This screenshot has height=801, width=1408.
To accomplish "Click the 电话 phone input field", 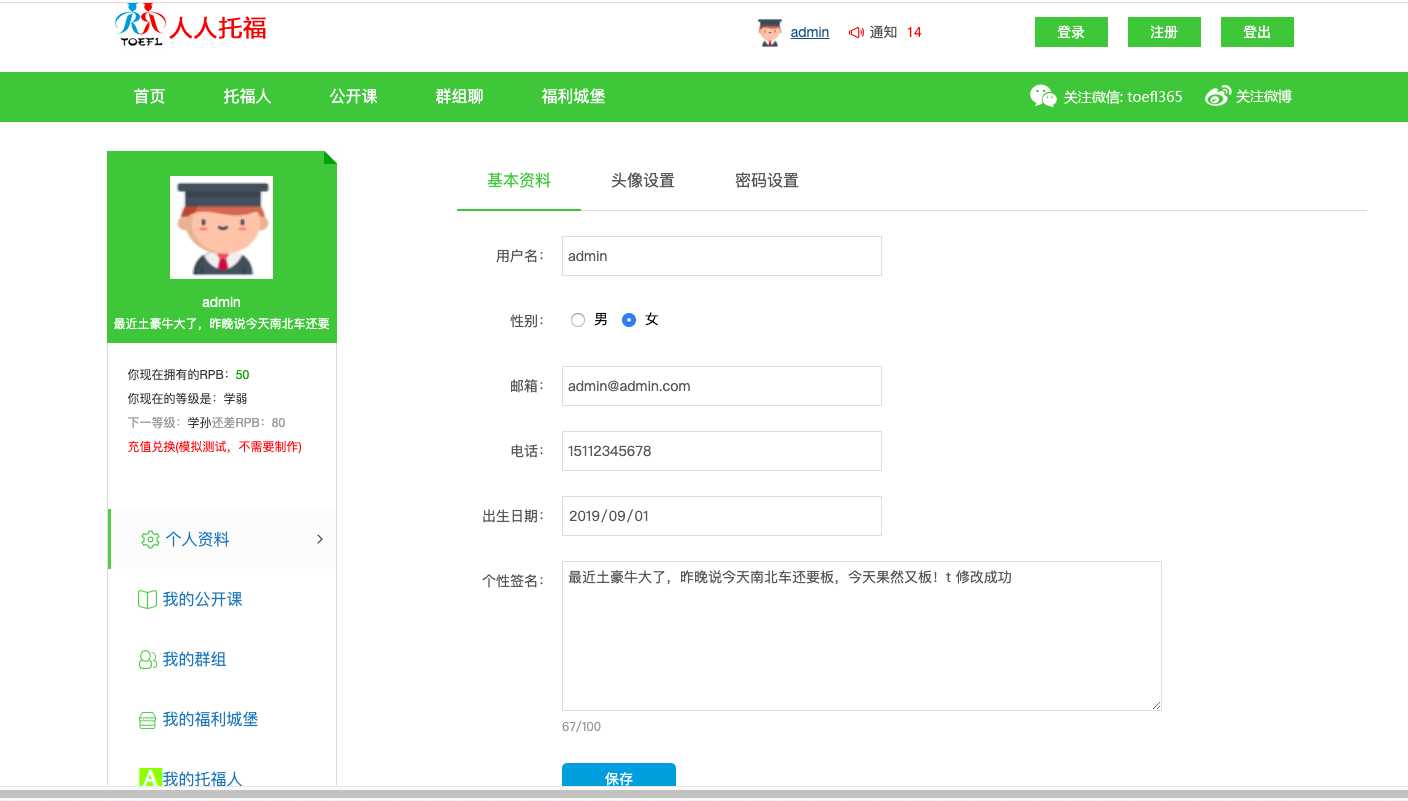I will (722, 451).
